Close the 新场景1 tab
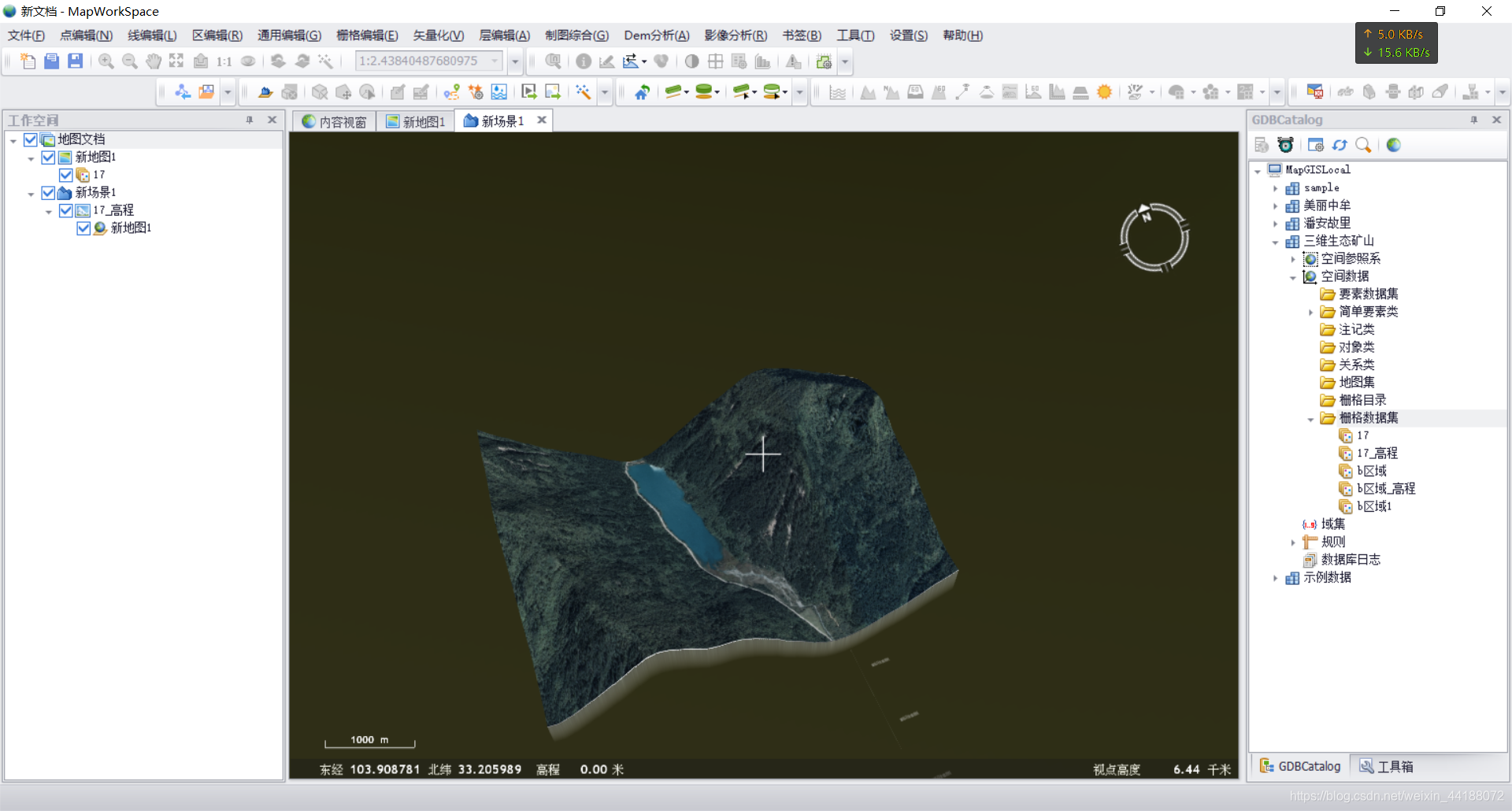Image resolution: width=1512 pixels, height=811 pixels. coord(542,120)
